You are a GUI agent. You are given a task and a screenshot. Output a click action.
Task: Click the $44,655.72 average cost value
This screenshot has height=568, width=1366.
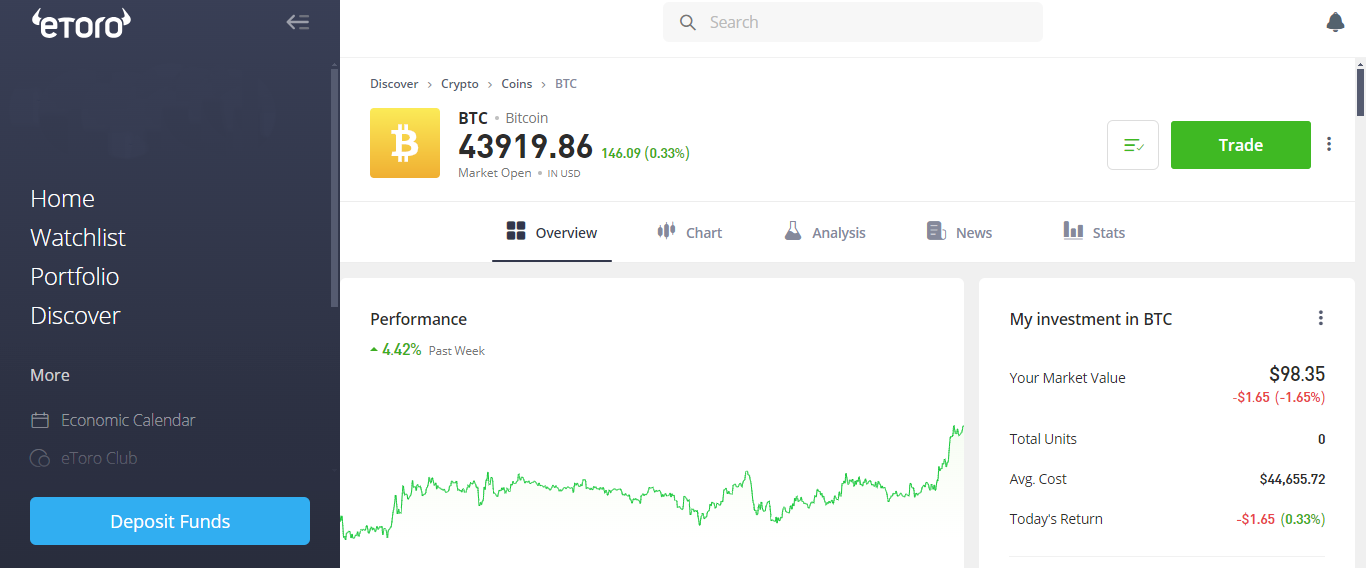[x=1292, y=479]
